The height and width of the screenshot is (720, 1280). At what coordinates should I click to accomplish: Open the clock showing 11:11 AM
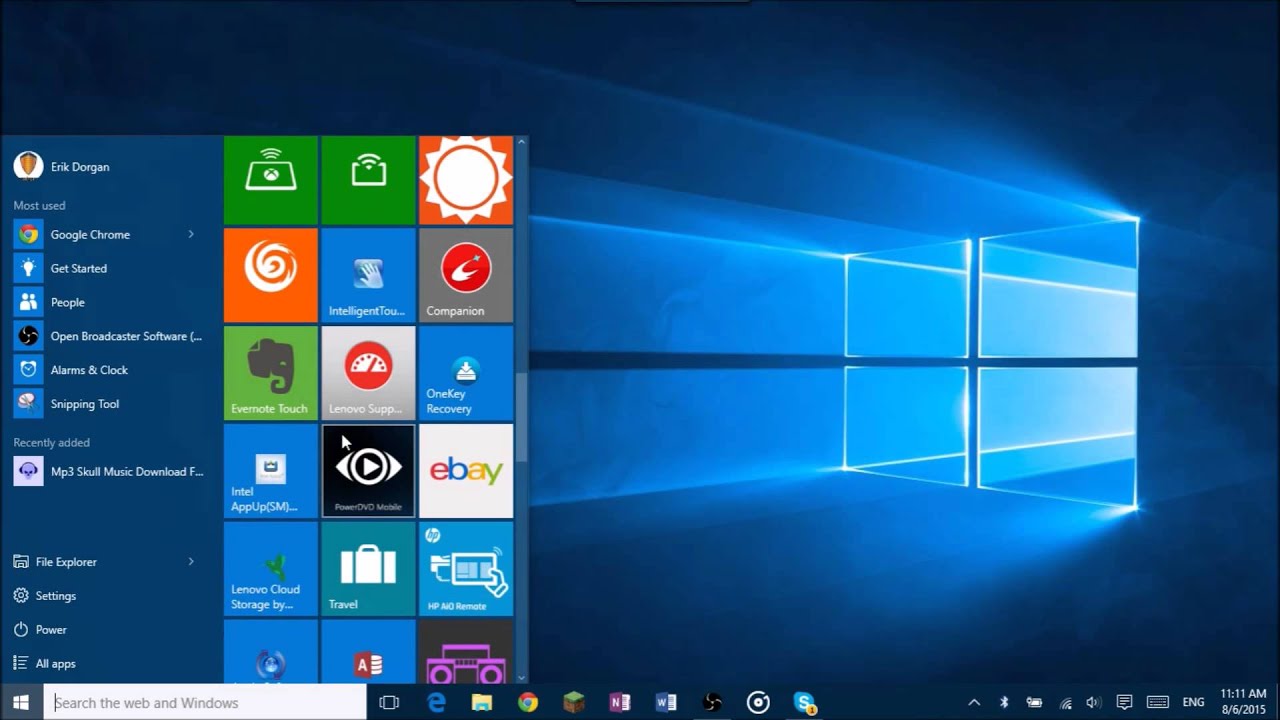1243,702
